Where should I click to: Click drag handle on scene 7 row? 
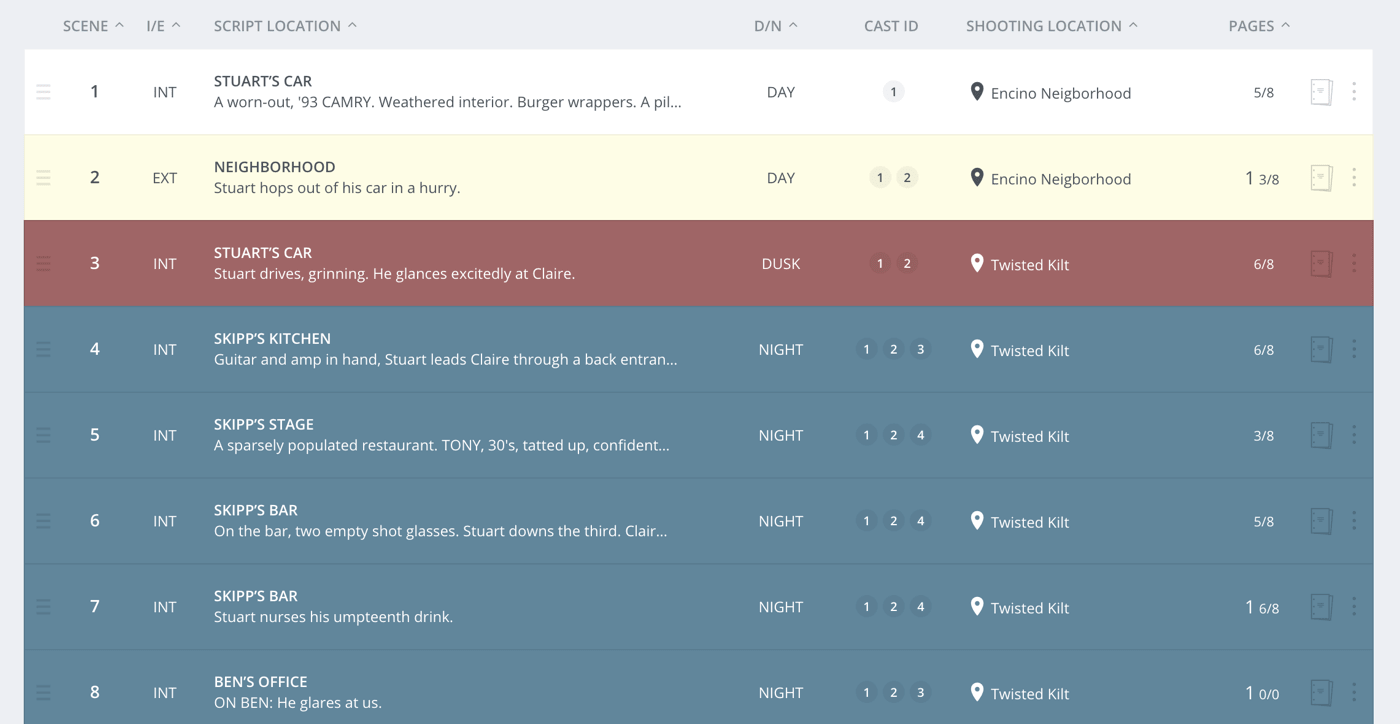click(43, 607)
